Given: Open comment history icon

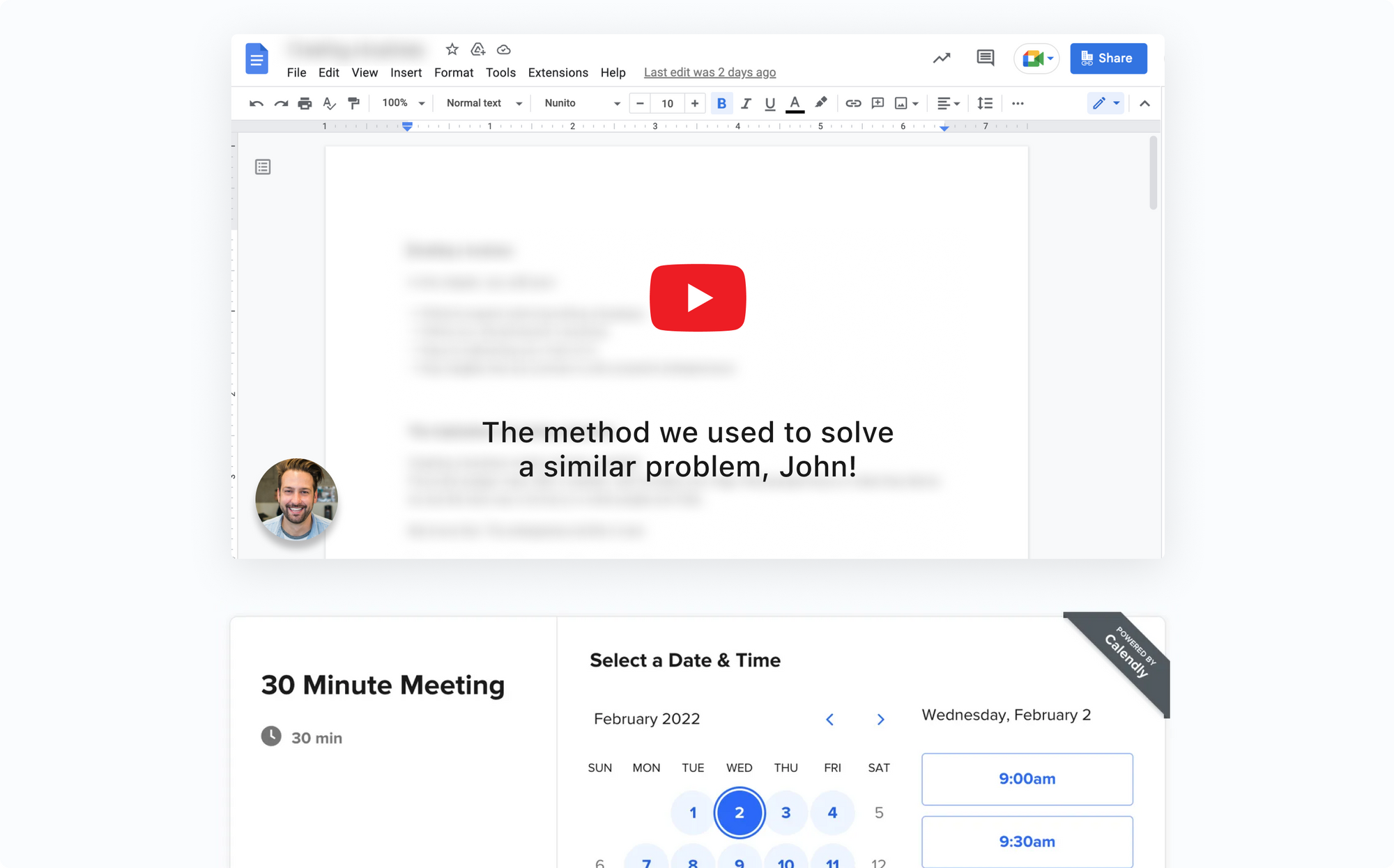Looking at the screenshot, I should (985, 58).
